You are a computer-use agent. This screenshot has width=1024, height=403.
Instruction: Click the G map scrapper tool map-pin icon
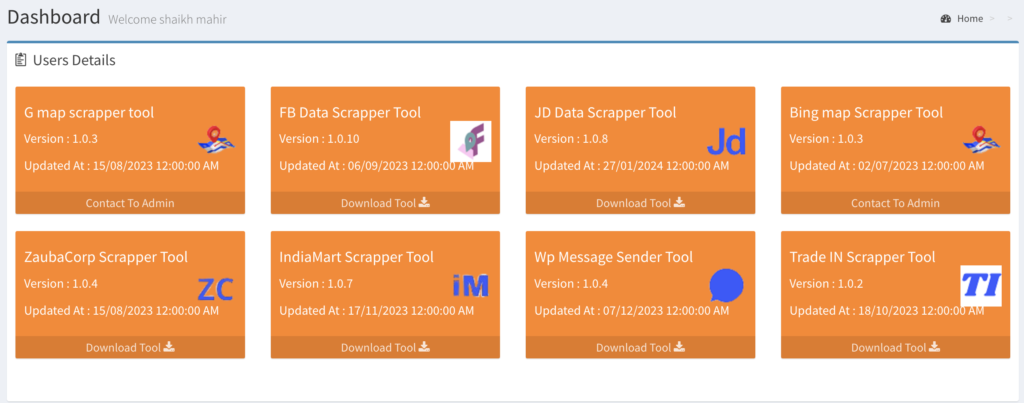[x=216, y=140]
